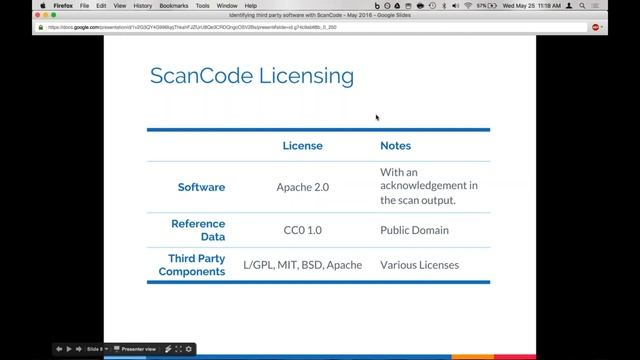Click the 'CC0 1.0' cell

tap(302, 230)
